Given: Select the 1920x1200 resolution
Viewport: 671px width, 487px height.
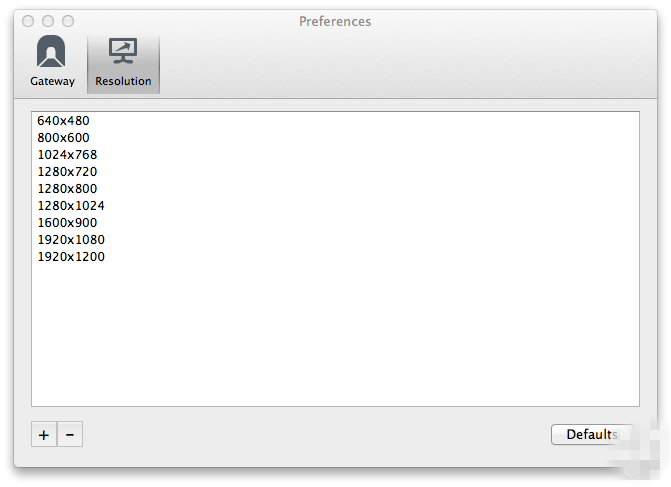Looking at the screenshot, I should 71,257.
